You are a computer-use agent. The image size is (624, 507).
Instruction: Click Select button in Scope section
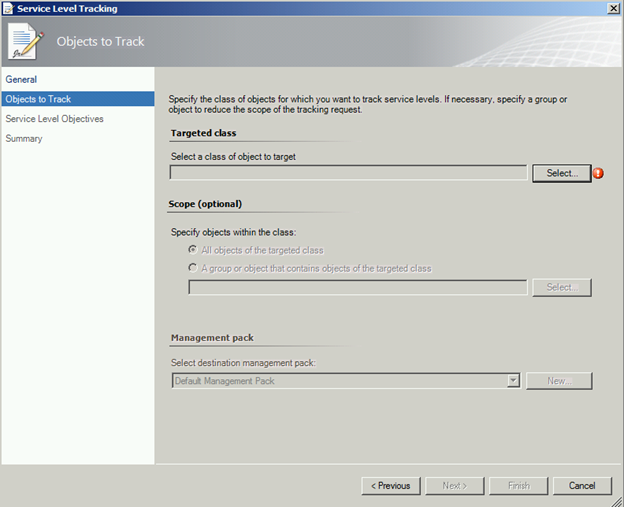pos(562,287)
